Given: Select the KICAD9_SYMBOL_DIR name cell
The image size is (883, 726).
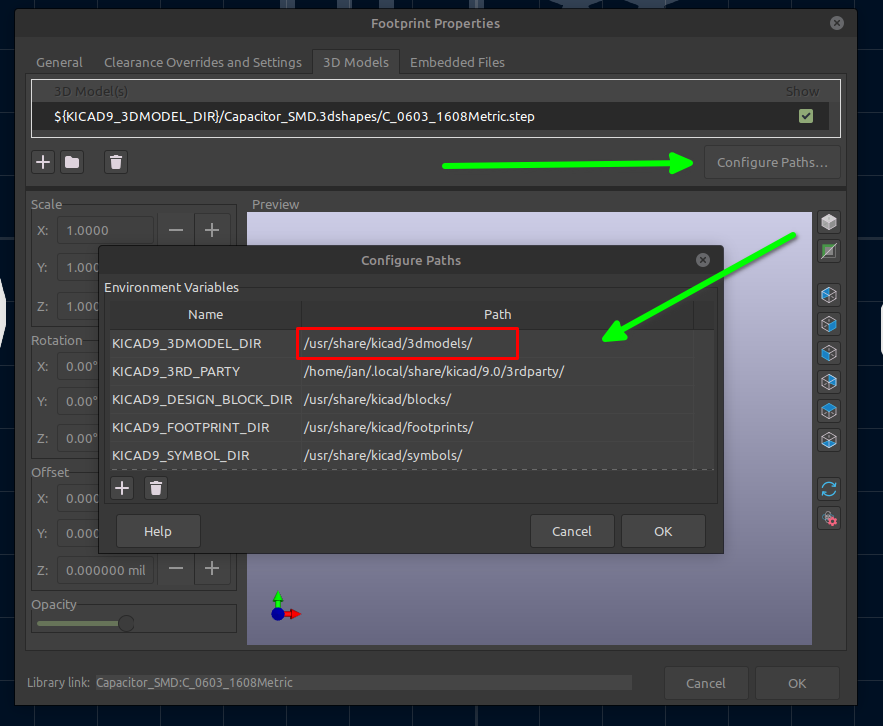Looking at the screenshot, I should click(205, 455).
